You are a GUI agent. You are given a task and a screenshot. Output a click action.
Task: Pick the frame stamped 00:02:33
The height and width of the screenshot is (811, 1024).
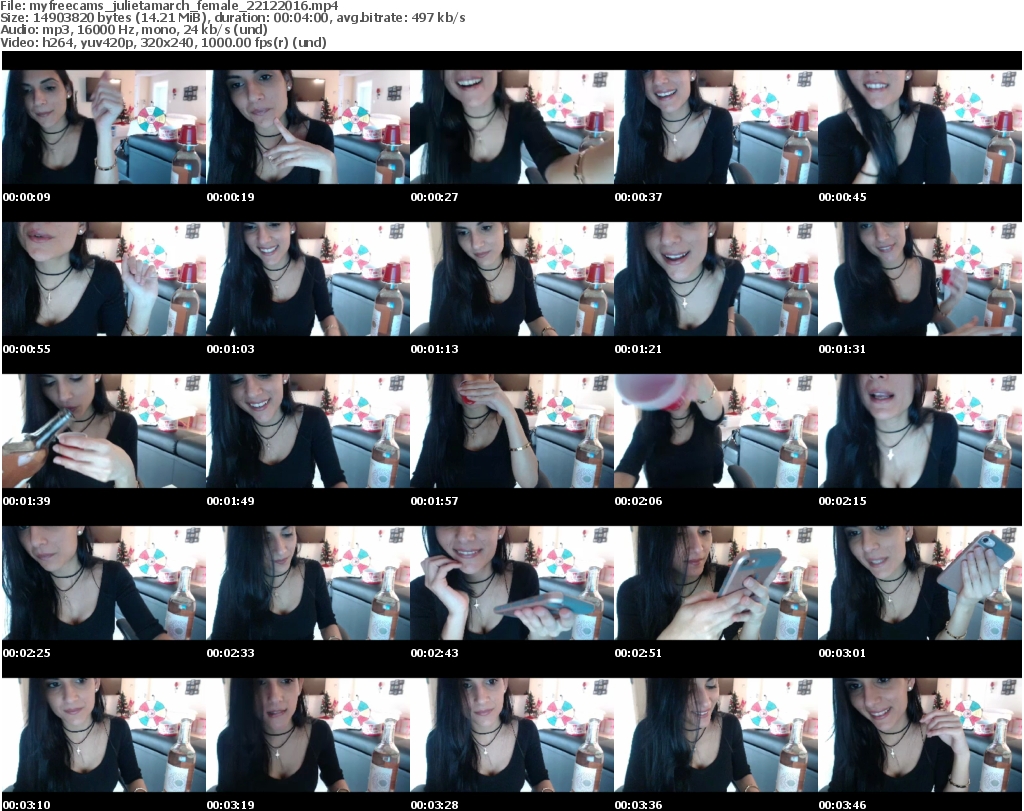point(308,583)
